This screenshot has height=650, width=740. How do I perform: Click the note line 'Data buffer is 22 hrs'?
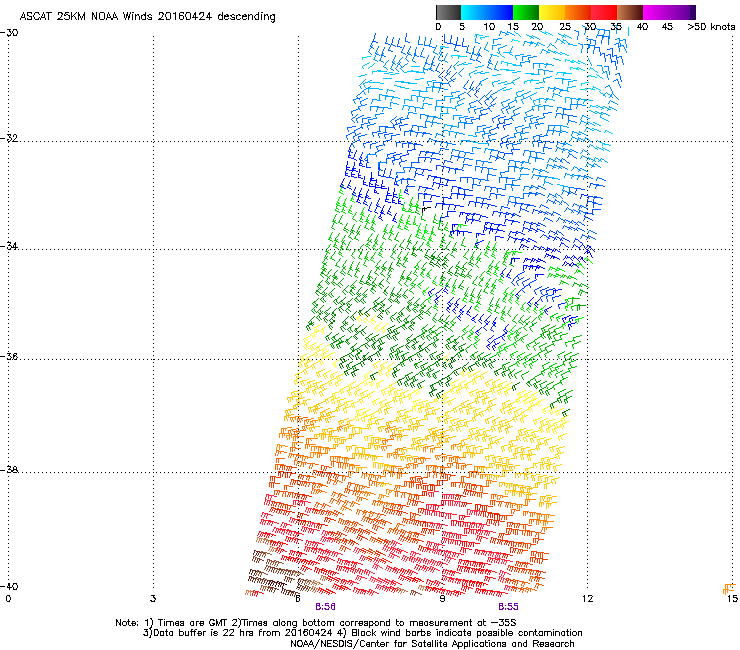tap(362, 633)
